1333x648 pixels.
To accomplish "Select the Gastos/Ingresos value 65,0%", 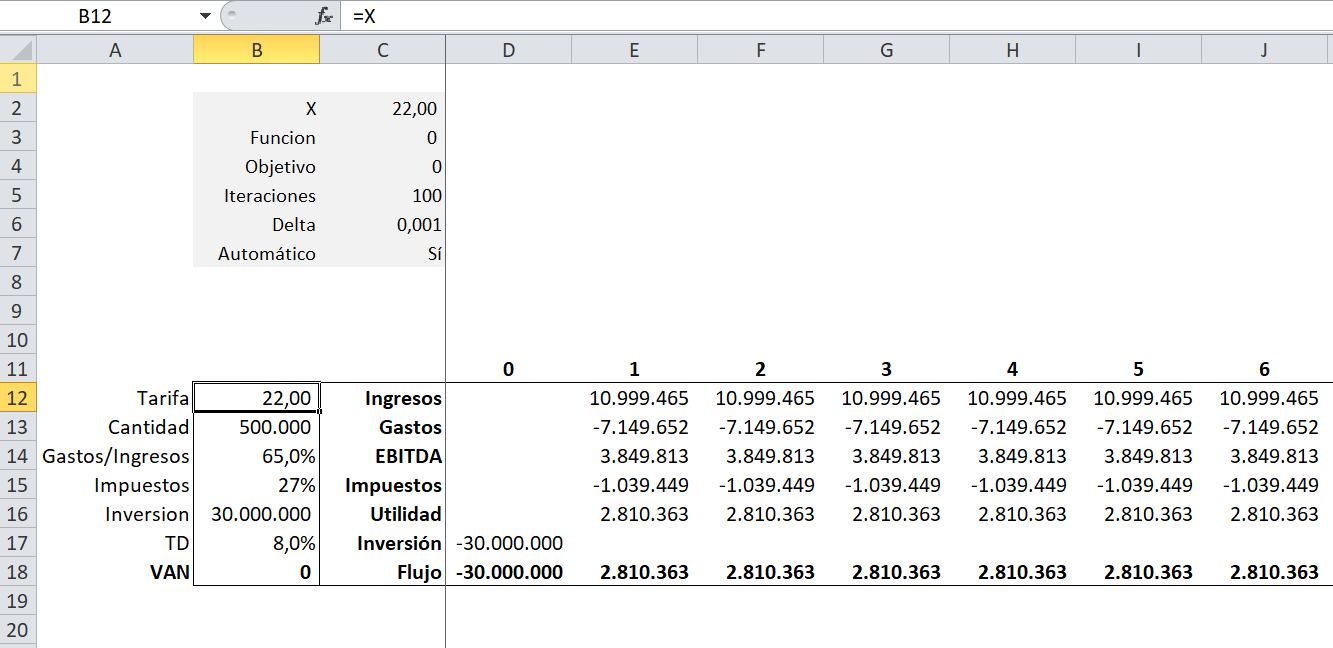I will coord(257,457).
